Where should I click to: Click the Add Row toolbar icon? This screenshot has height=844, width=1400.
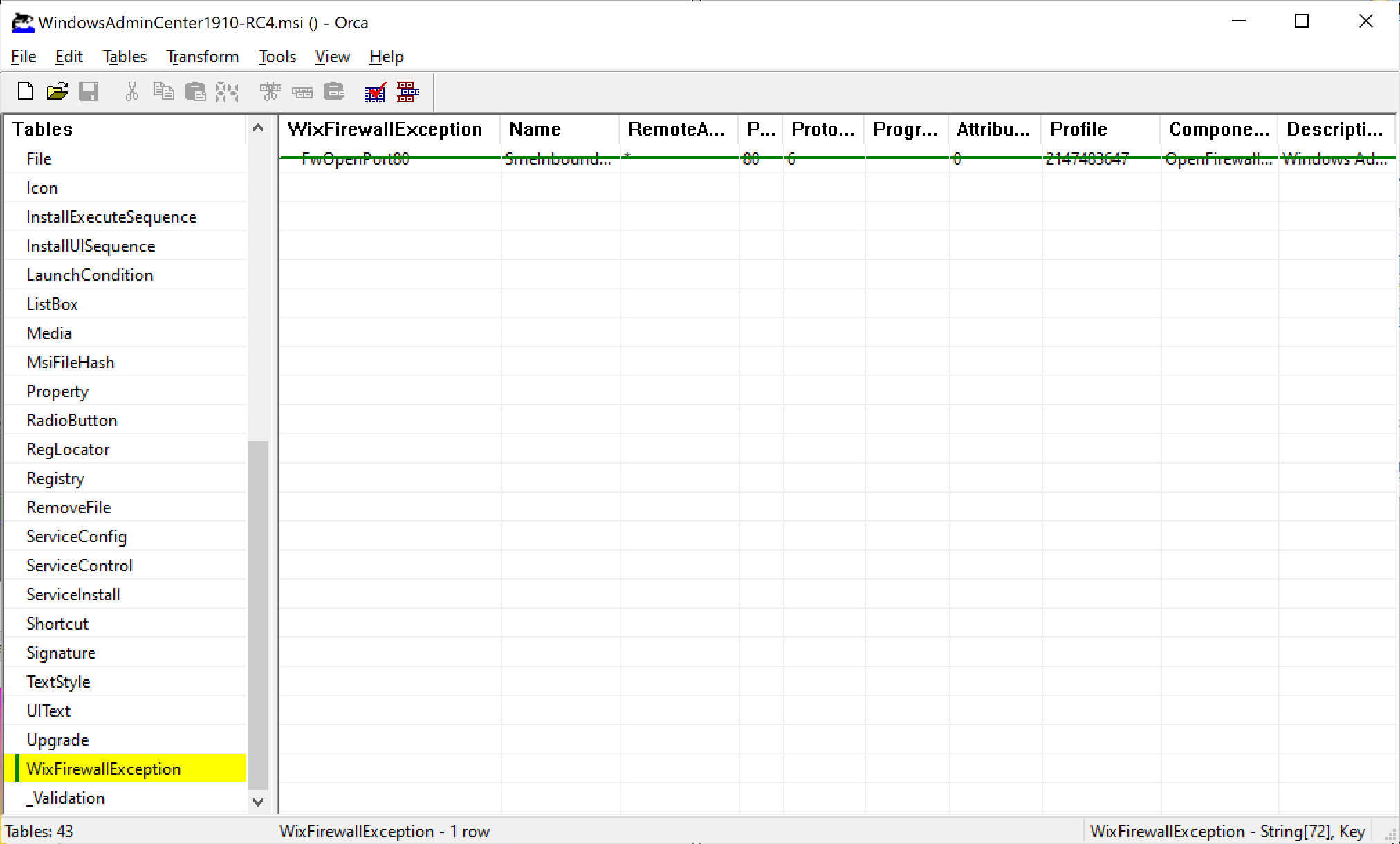click(302, 91)
